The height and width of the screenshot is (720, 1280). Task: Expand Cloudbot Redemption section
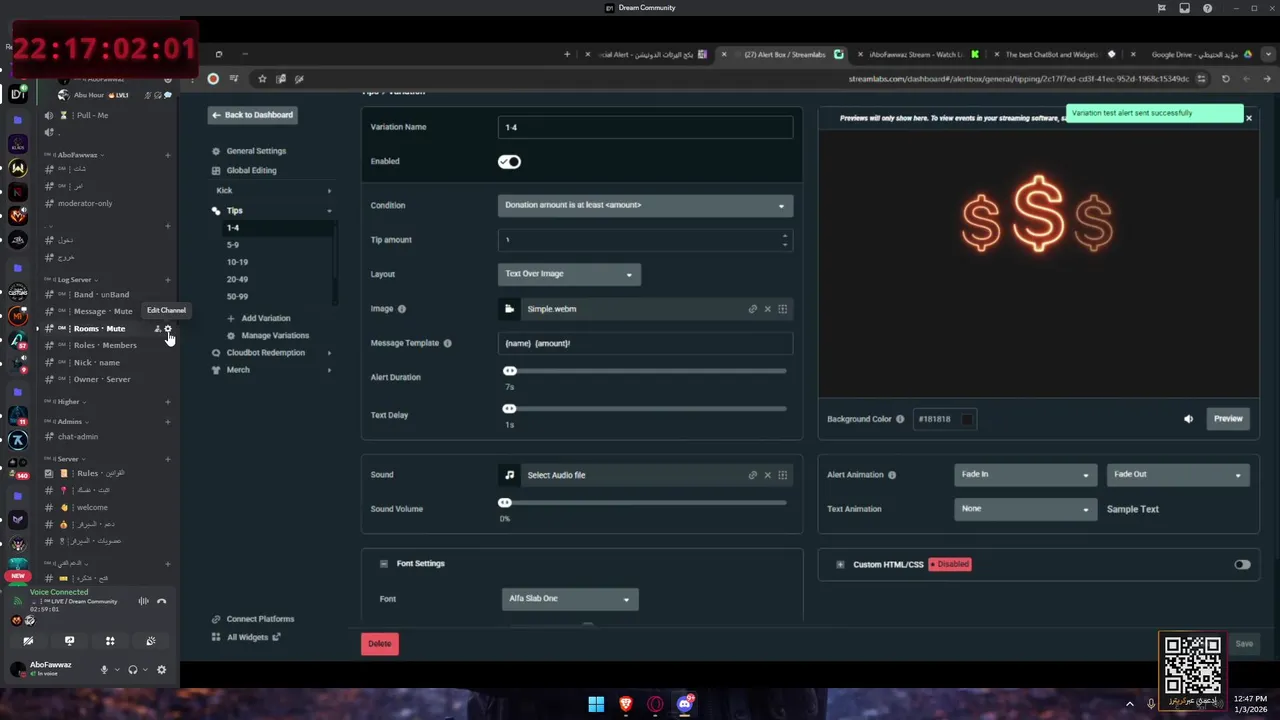point(273,353)
